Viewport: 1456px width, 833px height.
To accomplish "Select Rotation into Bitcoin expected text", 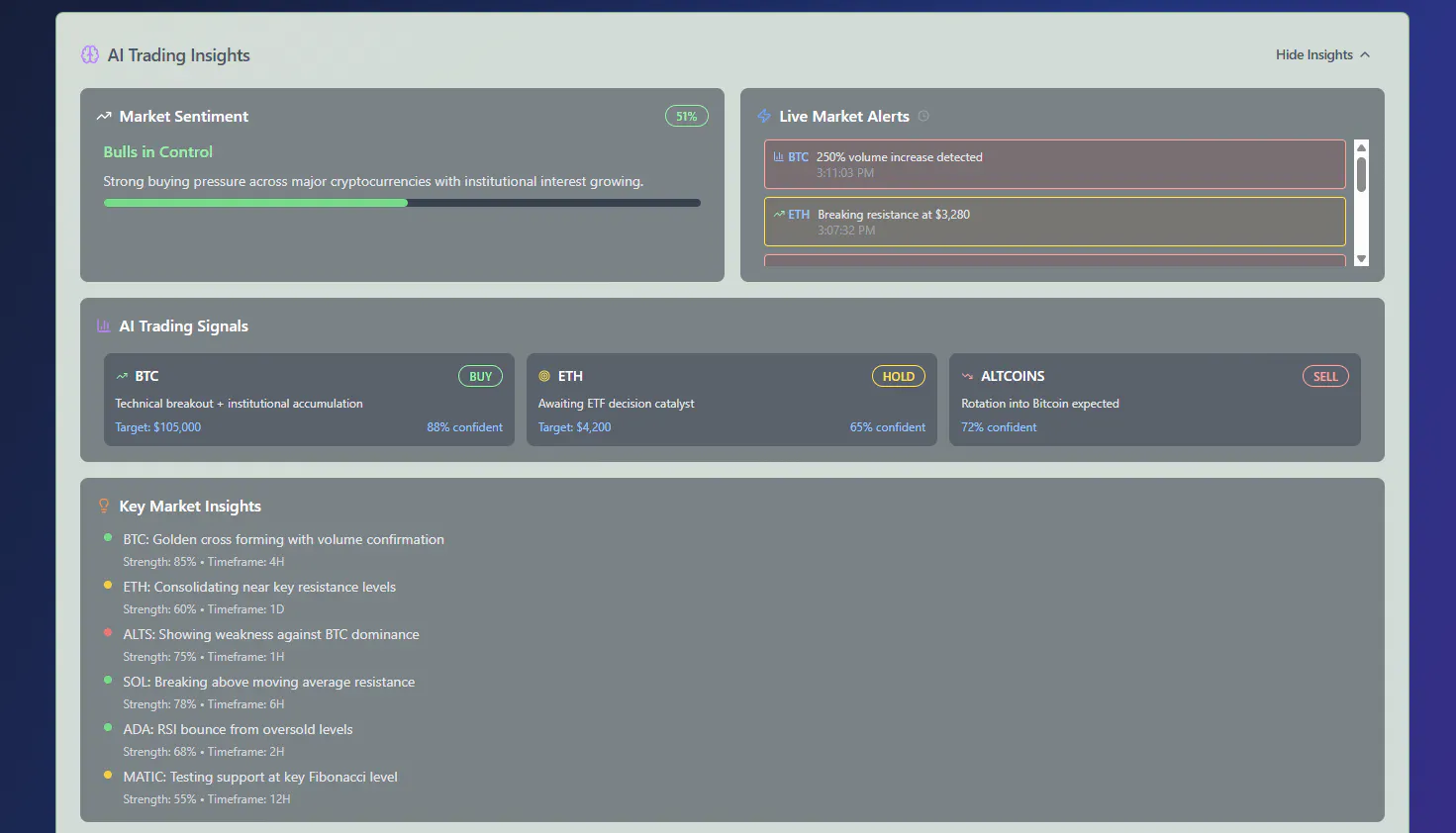I will (x=1040, y=404).
